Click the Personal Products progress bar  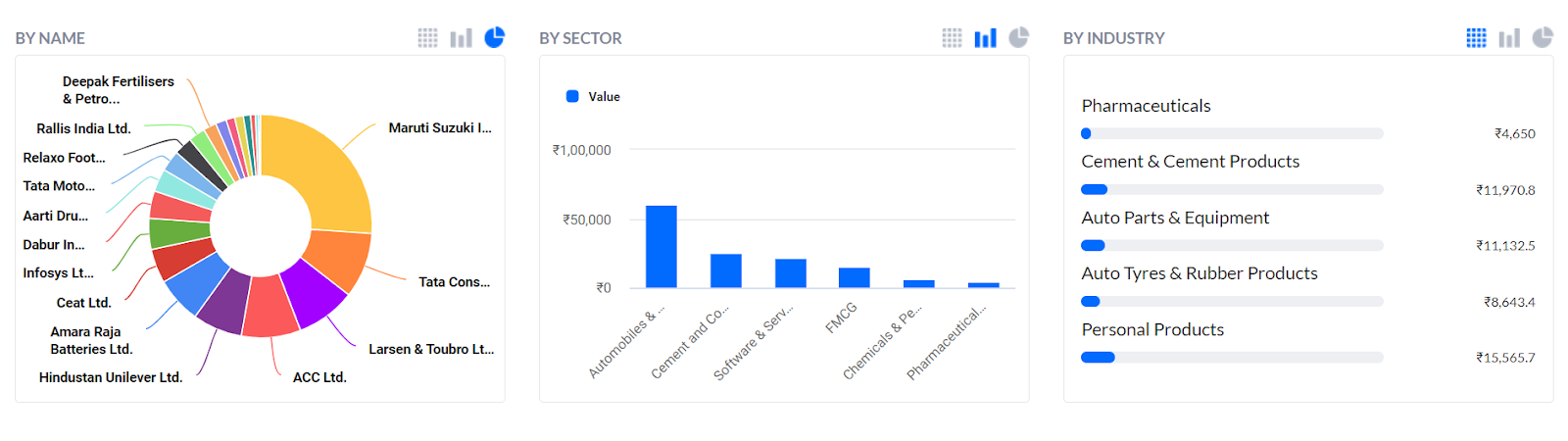[x=1232, y=357]
